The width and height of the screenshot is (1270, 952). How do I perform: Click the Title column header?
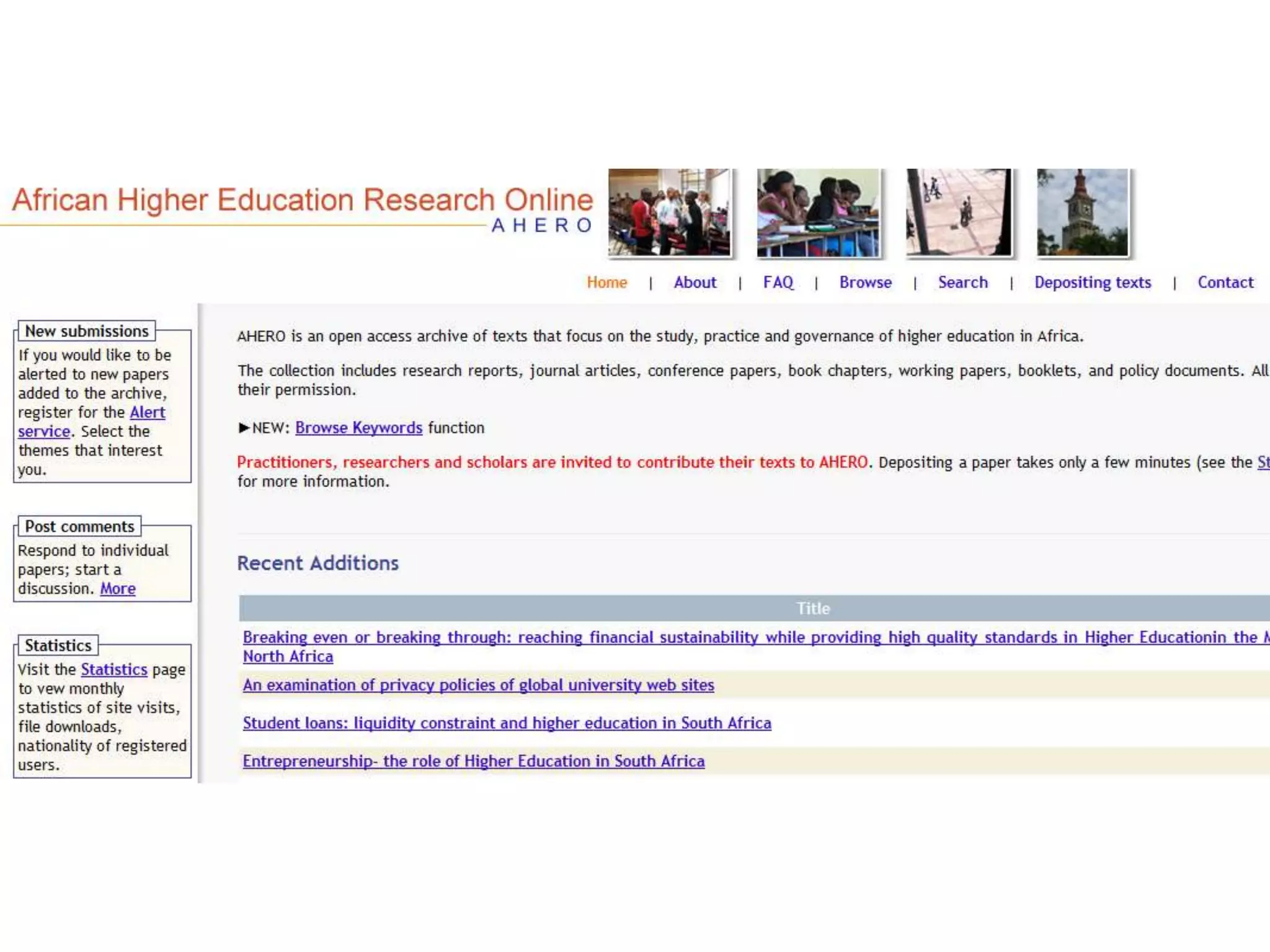coord(812,609)
